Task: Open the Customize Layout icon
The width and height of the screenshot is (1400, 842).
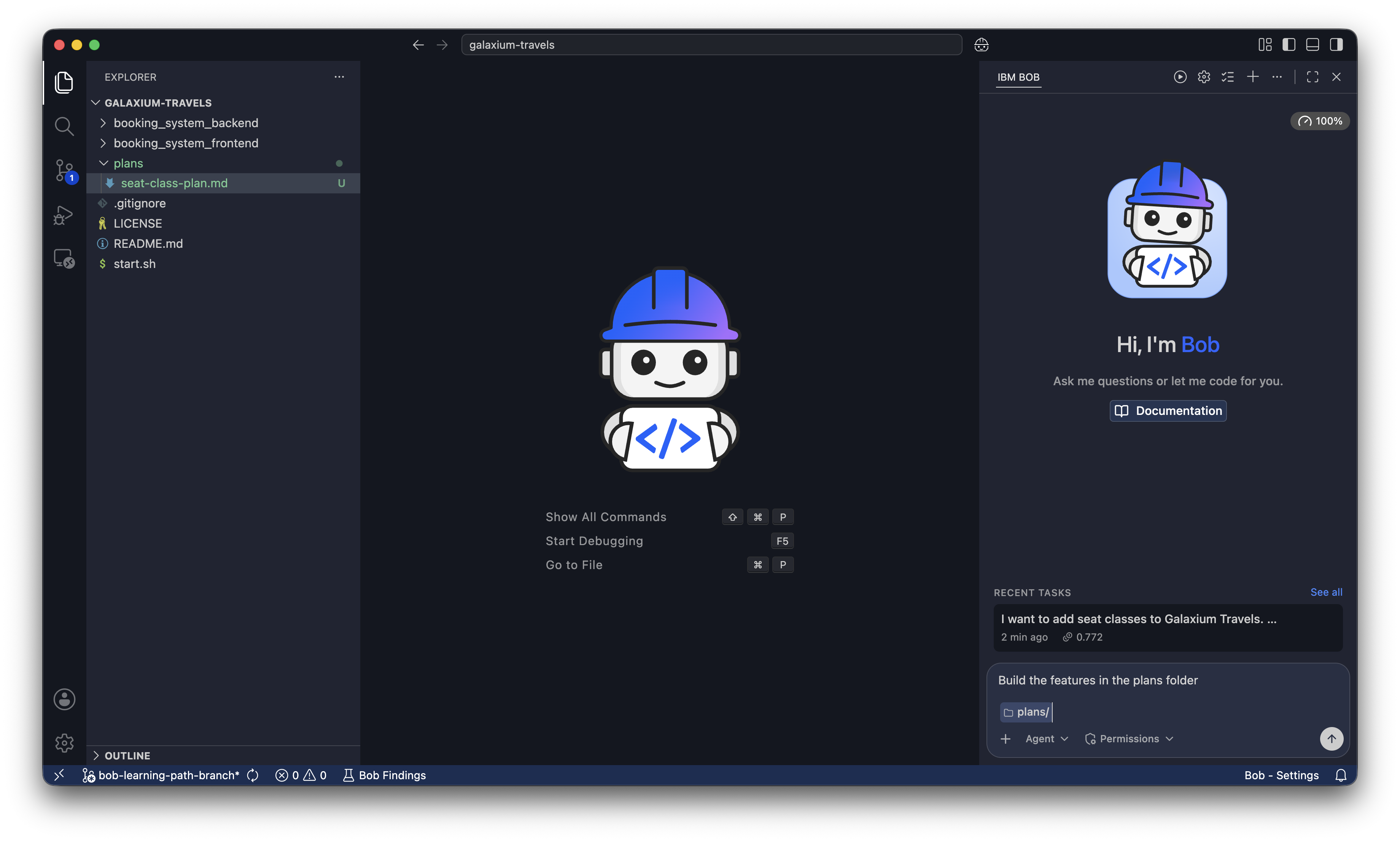Action: 1265,45
